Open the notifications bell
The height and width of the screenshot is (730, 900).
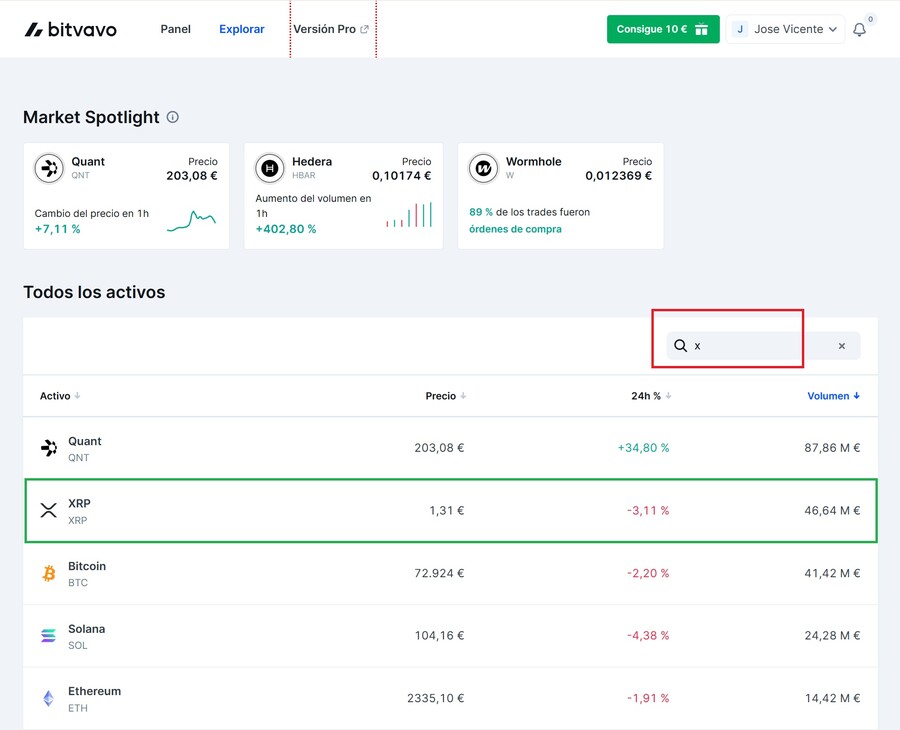pos(859,30)
